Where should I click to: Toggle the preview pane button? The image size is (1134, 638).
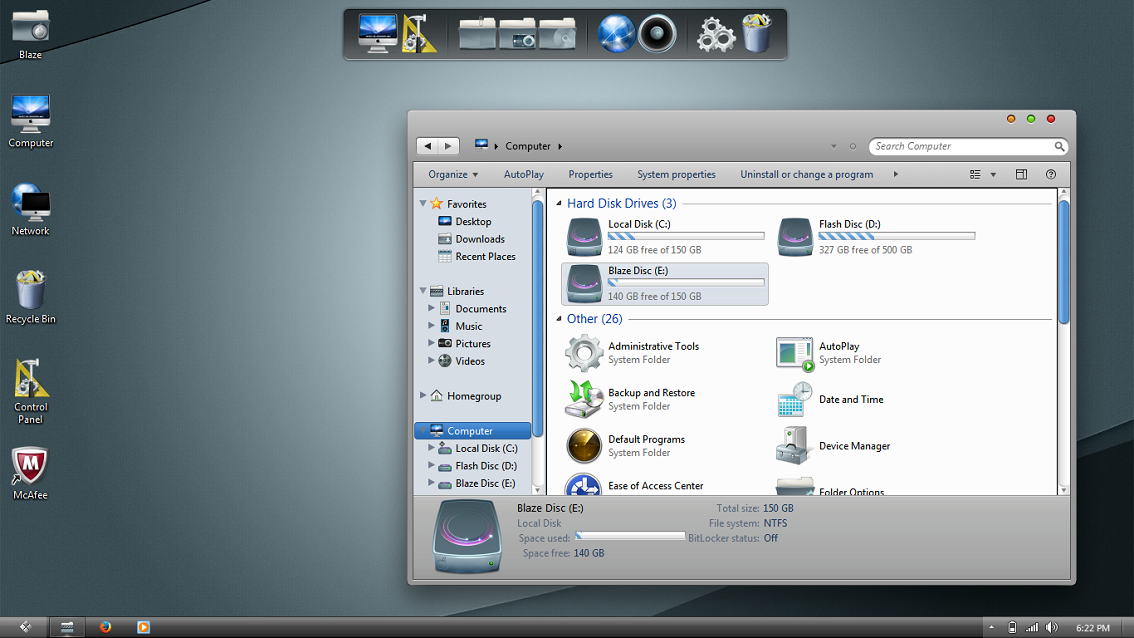click(1021, 174)
